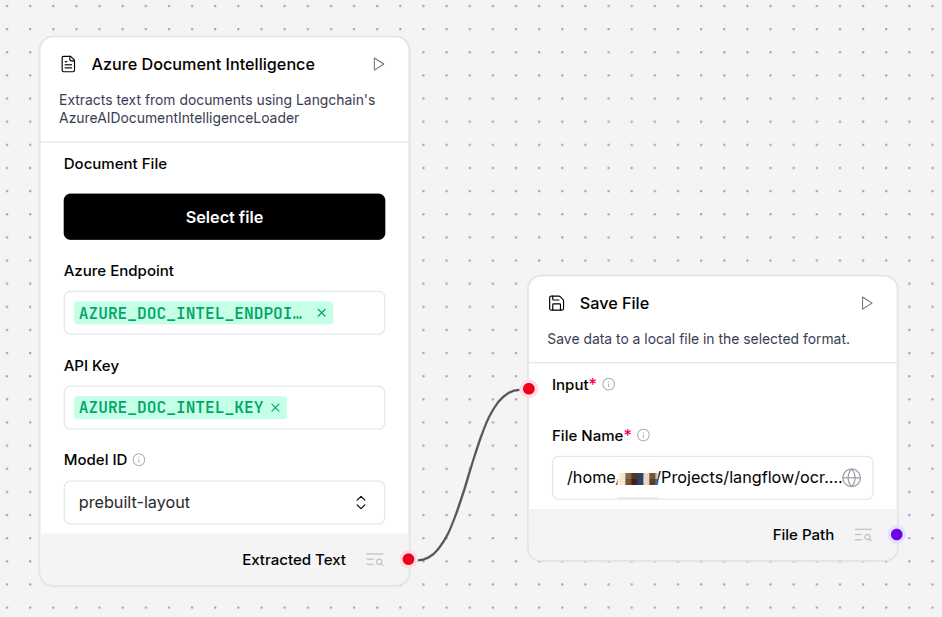The width and height of the screenshot is (942, 617).
Task: Remove the AZURE_DOC_INTEL_ENDPOI… variable tag
Action: point(321,313)
